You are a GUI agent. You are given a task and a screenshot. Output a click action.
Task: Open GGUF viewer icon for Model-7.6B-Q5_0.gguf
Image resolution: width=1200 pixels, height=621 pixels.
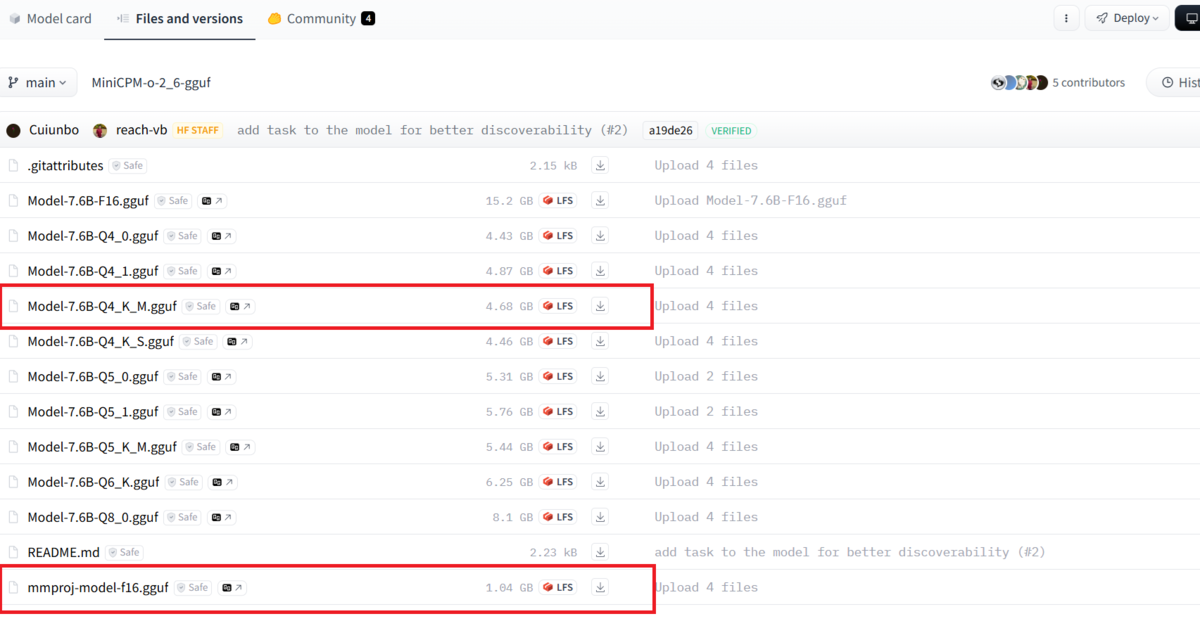tap(221, 376)
